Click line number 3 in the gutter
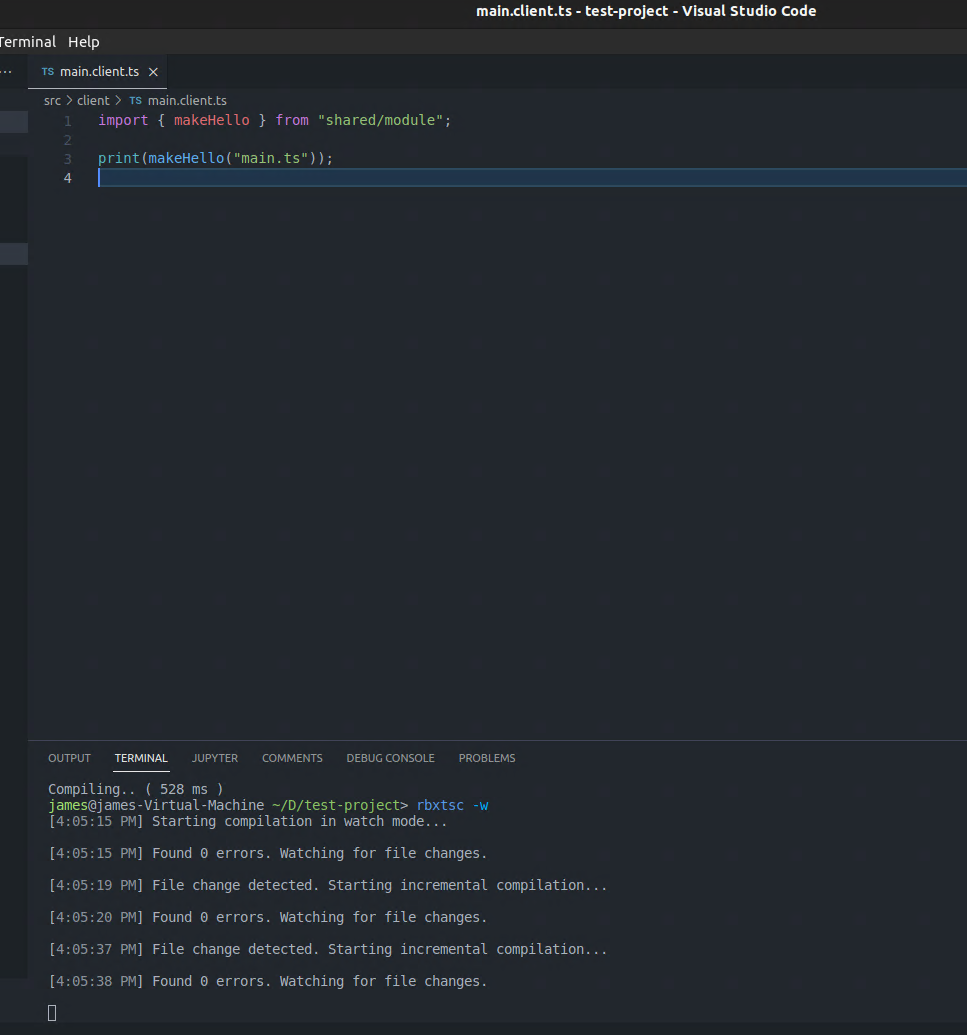This screenshot has width=967, height=1035. coord(67,158)
